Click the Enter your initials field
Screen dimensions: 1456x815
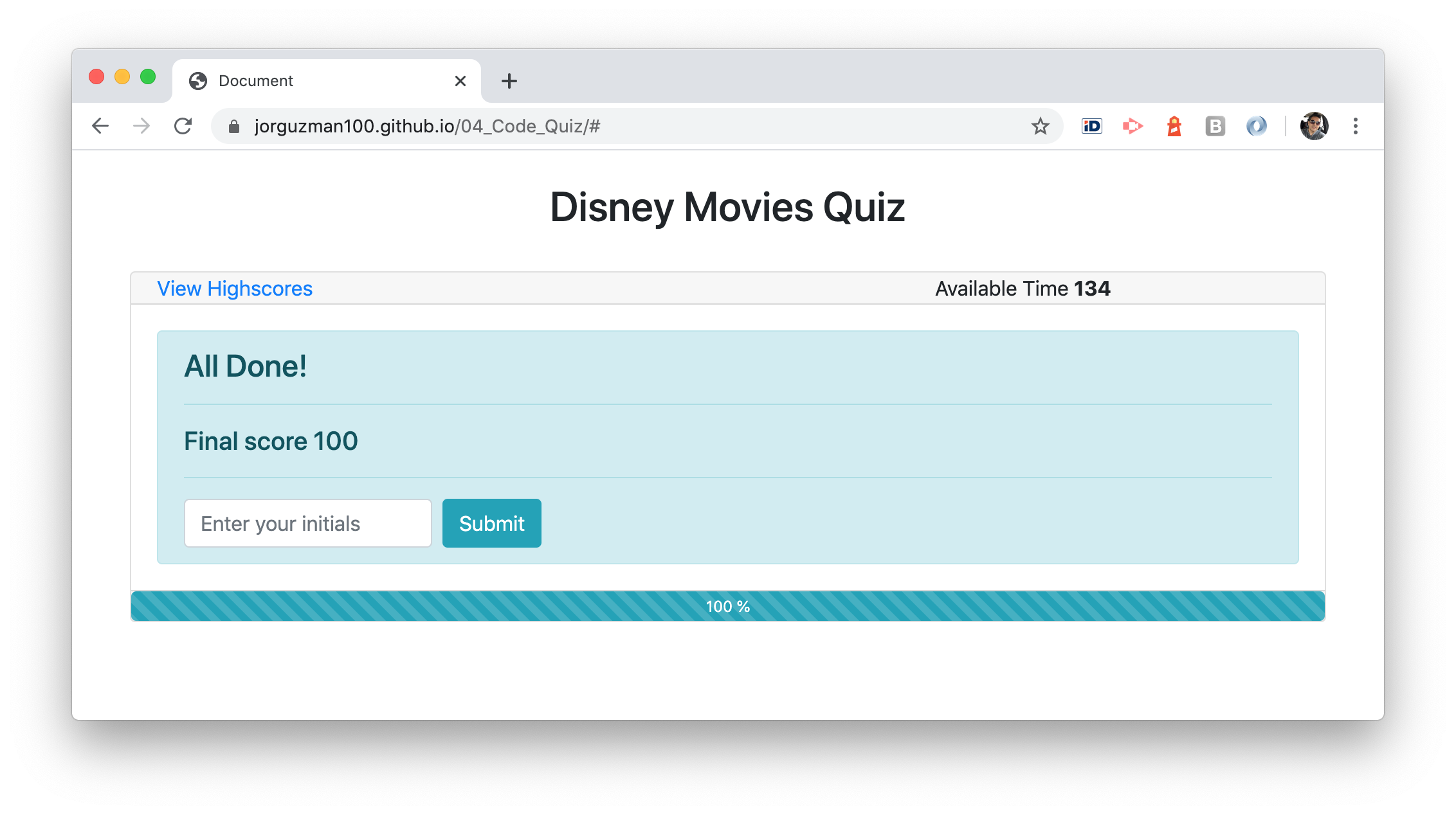(x=307, y=523)
